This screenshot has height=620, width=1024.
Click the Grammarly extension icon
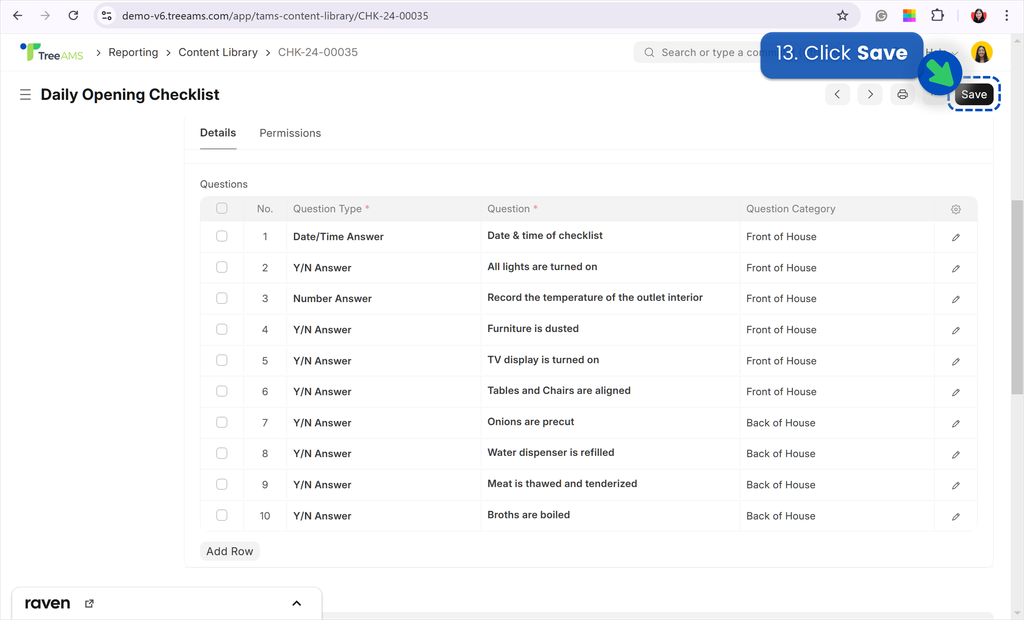point(881,16)
